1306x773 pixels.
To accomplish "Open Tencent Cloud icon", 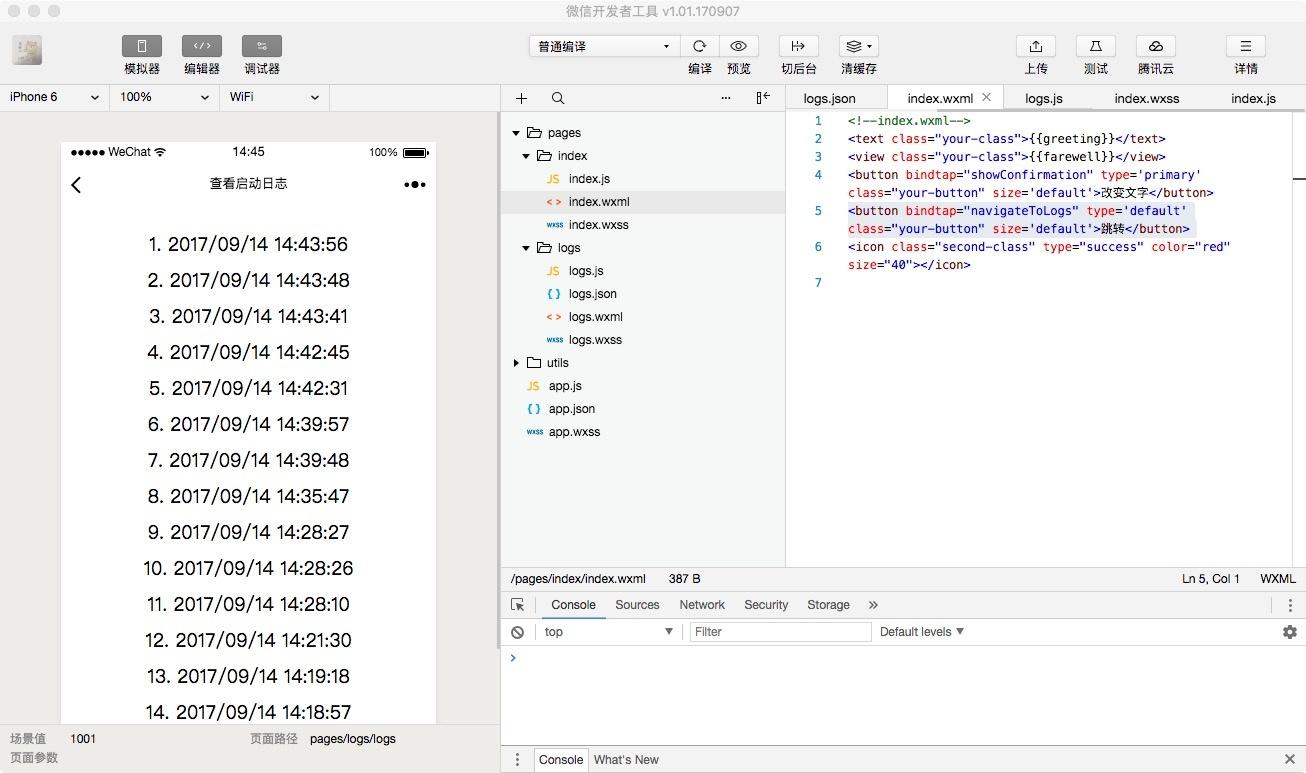I will coord(1156,46).
